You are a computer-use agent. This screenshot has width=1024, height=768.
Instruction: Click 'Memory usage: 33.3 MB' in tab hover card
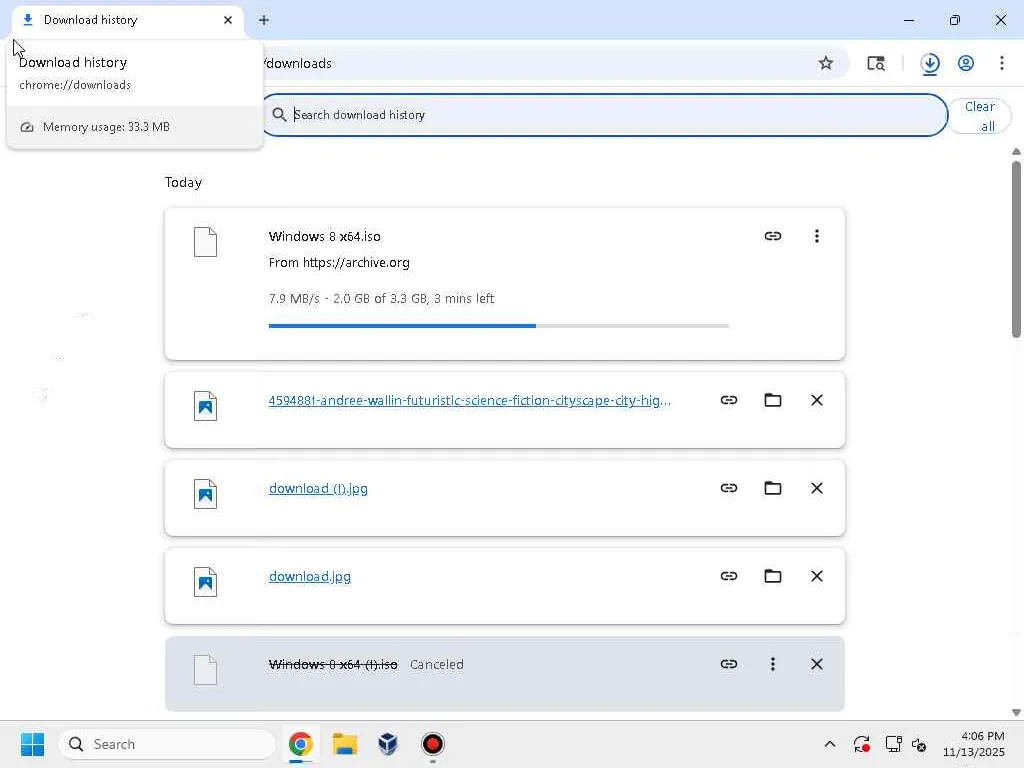click(x=106, y=127)
